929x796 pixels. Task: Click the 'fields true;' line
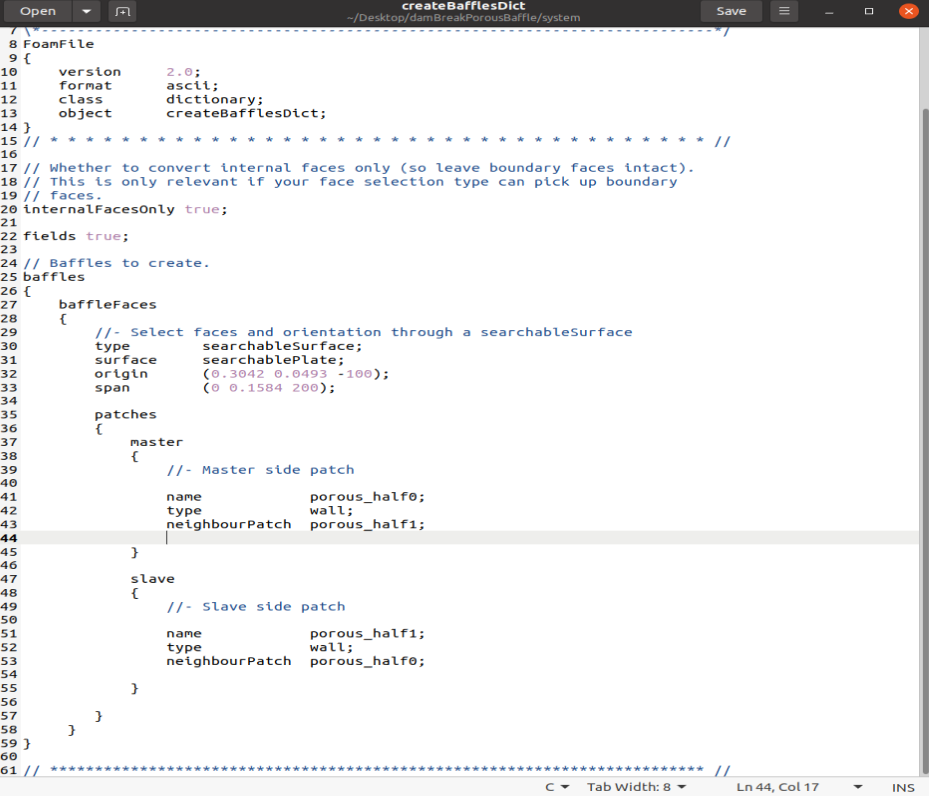[x=76, y=236]
